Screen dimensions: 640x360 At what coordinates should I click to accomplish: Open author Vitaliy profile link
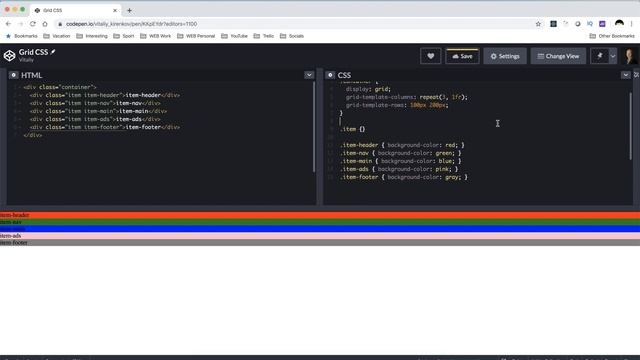point(26,60)
